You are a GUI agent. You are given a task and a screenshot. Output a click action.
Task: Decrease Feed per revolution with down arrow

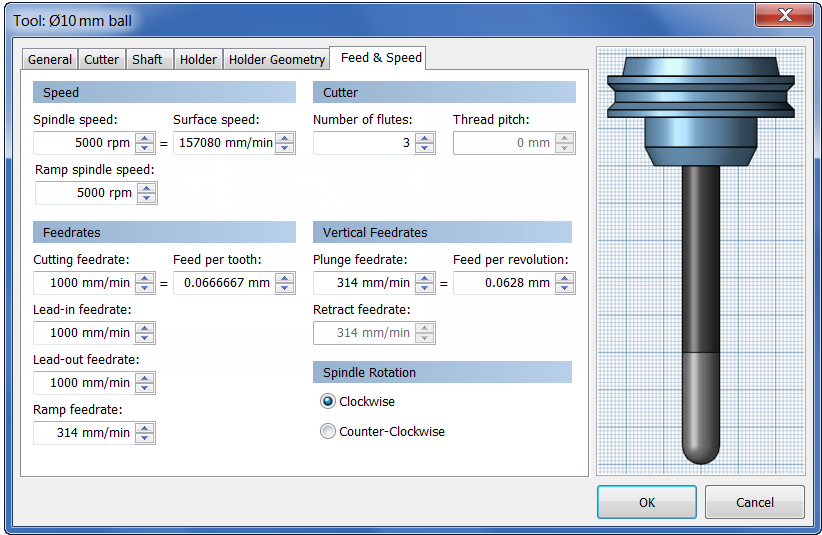(x=565, y=288)
